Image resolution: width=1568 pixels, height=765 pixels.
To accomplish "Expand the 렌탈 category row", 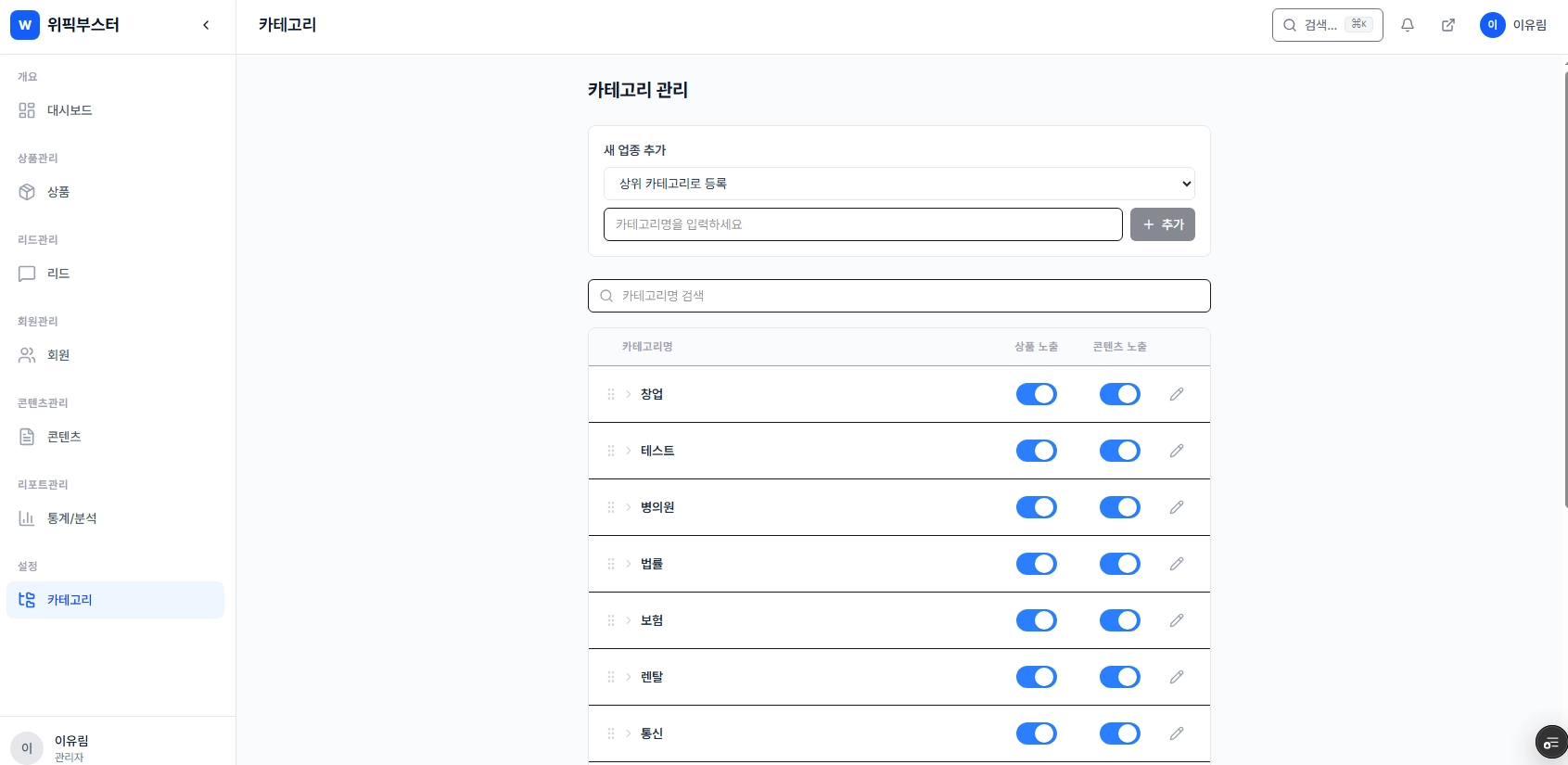I will pyautogui.click(x=629, y=677).
